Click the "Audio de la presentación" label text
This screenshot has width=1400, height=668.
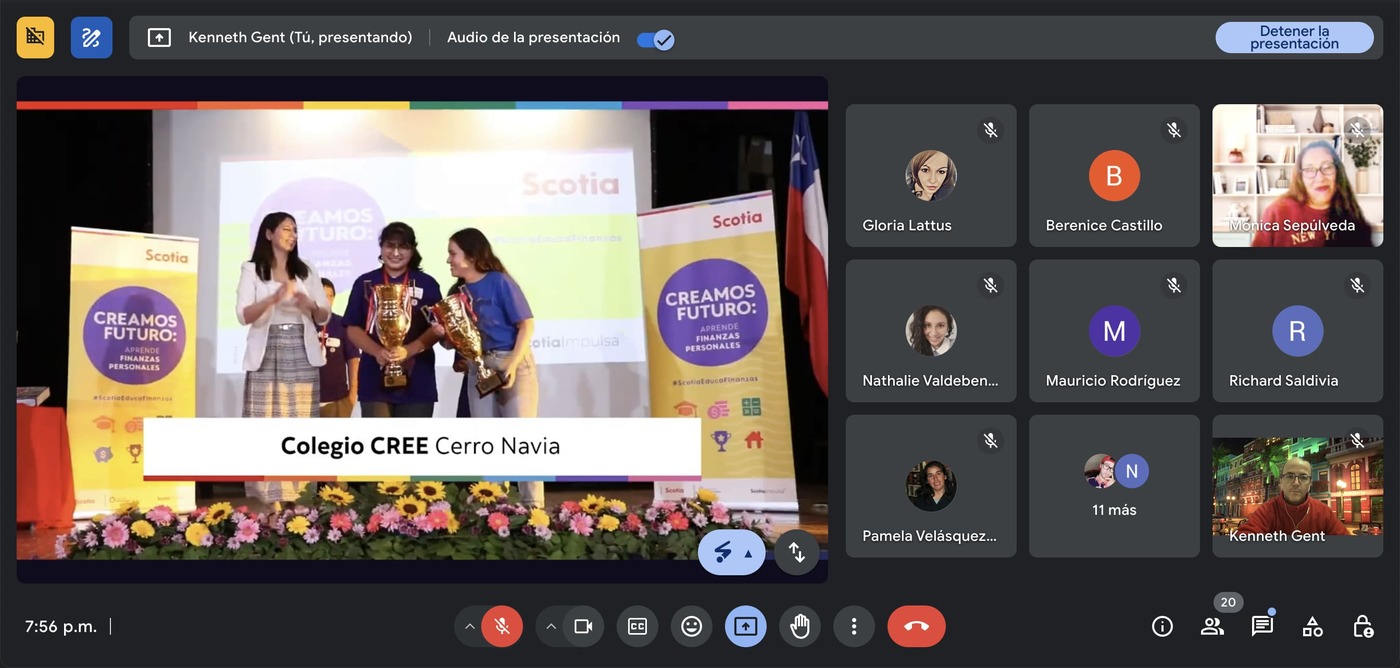[x=533, y=37]
